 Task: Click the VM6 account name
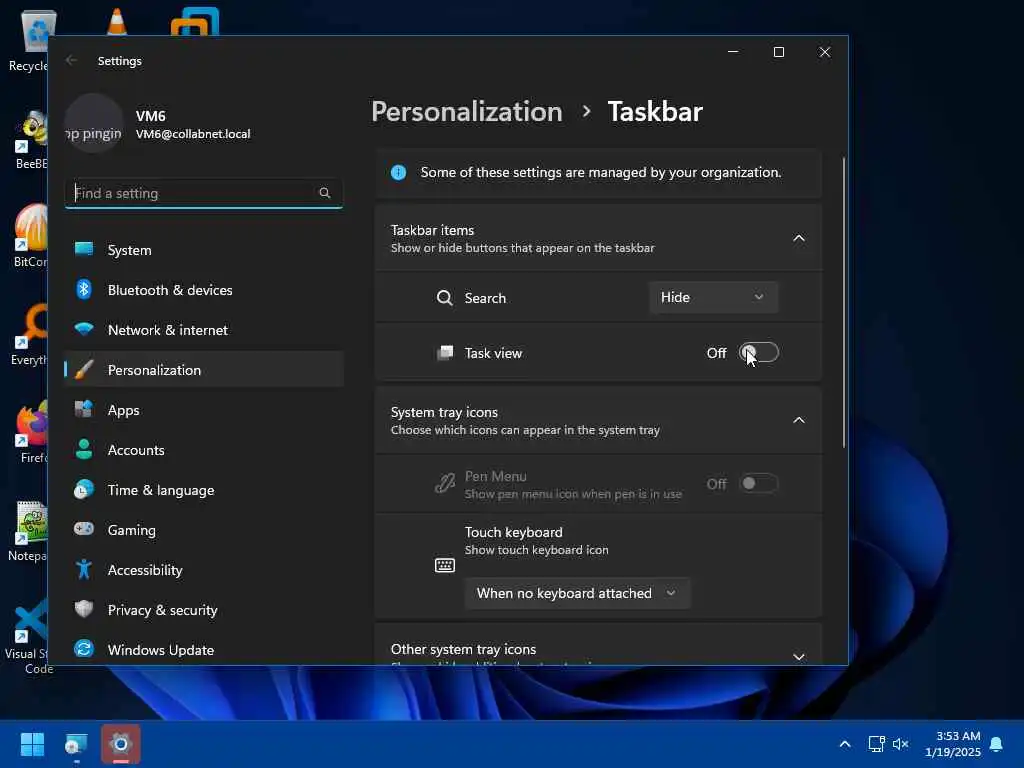coord(150,116)
